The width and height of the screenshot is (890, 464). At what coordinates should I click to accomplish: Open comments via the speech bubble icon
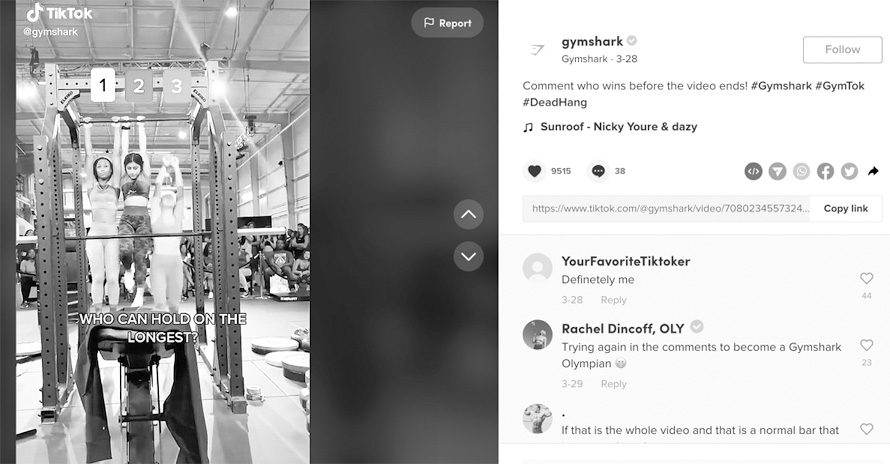tap(598, 171)
